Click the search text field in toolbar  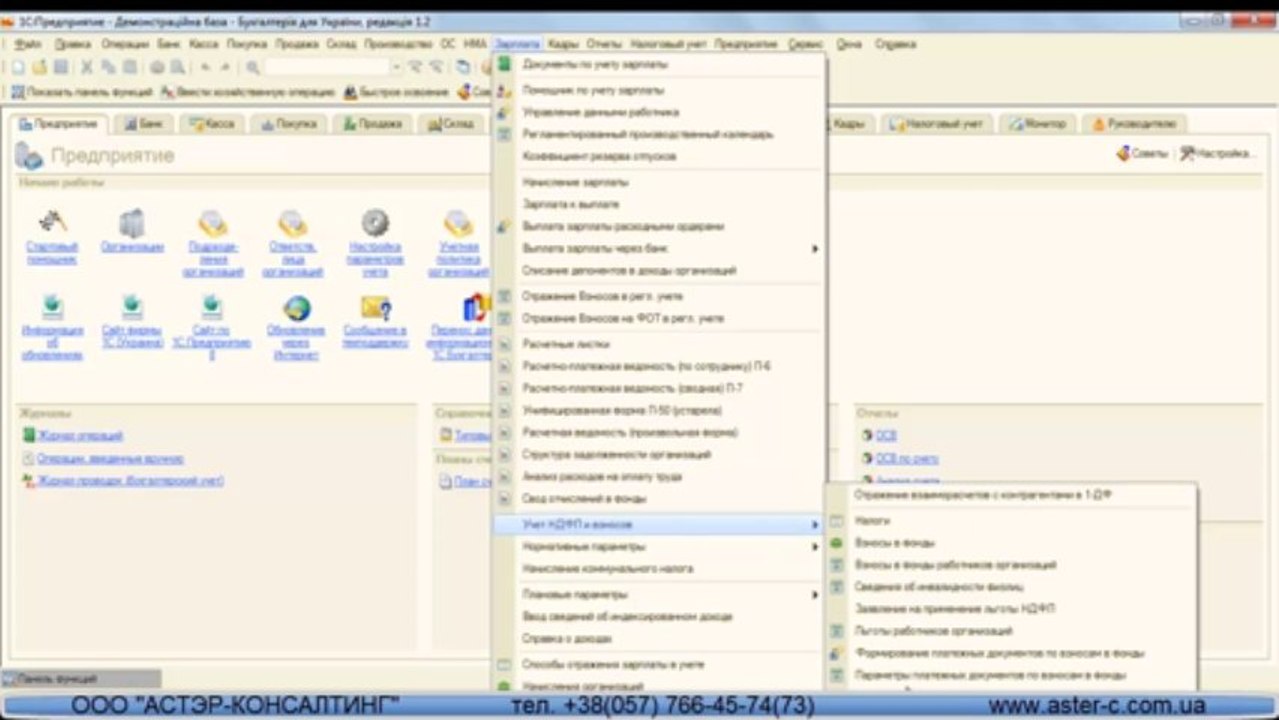[x=327, y=67]
